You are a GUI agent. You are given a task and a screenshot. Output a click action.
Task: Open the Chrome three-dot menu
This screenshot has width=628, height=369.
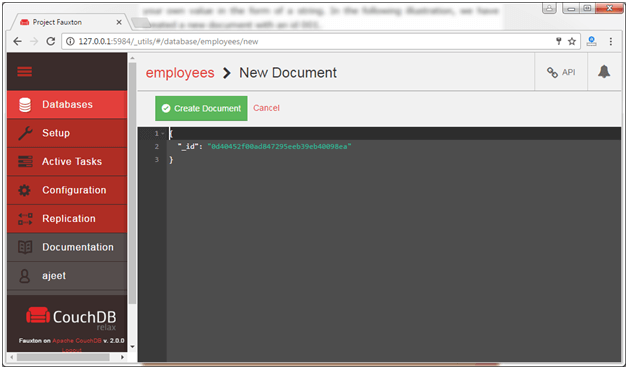click(x=611, y=41)
